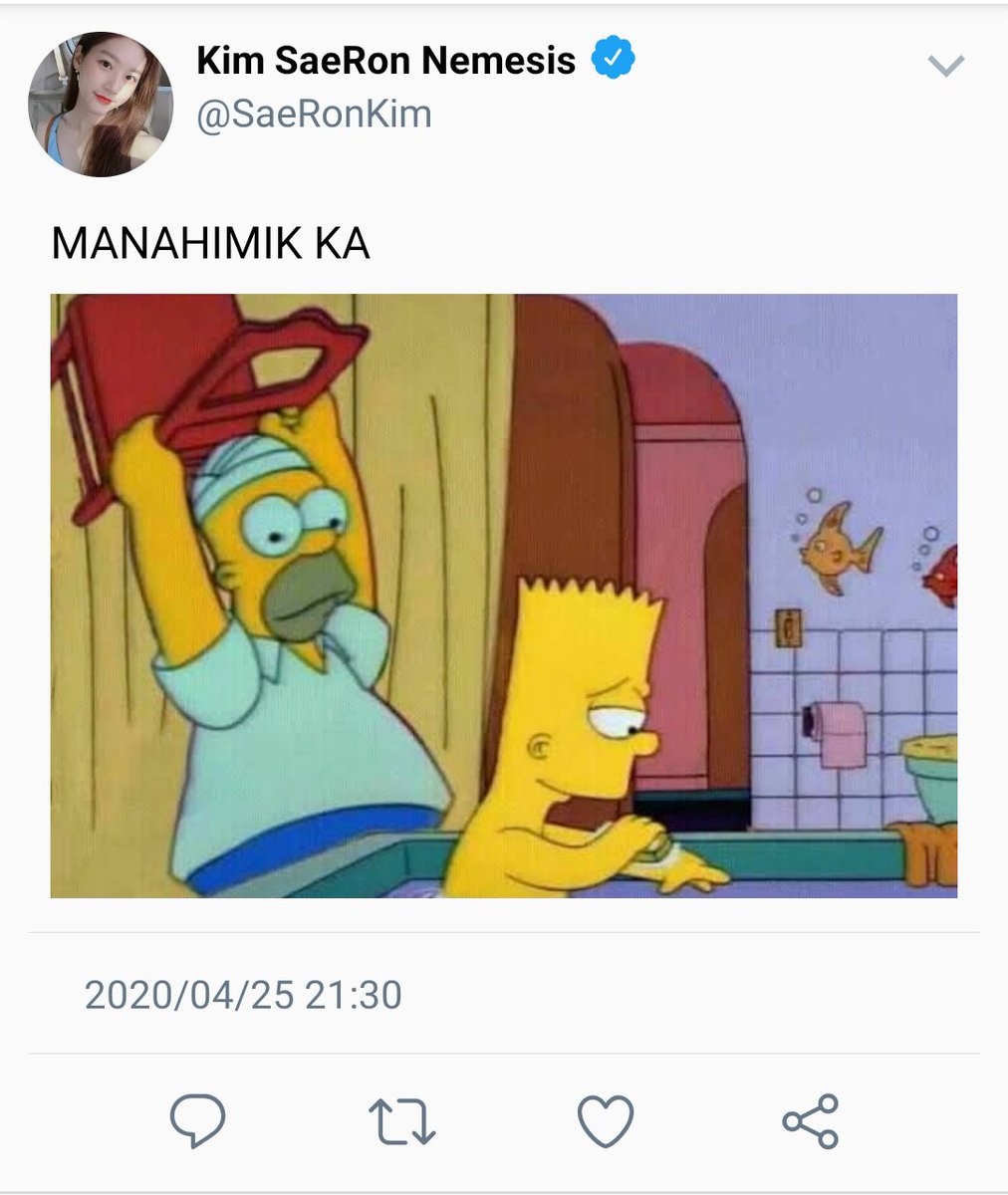Open the Kim SaeRon Nemesis display name
This screenshot has height=1195, width=1008.
pyautogui.click(x=386, y=61)
